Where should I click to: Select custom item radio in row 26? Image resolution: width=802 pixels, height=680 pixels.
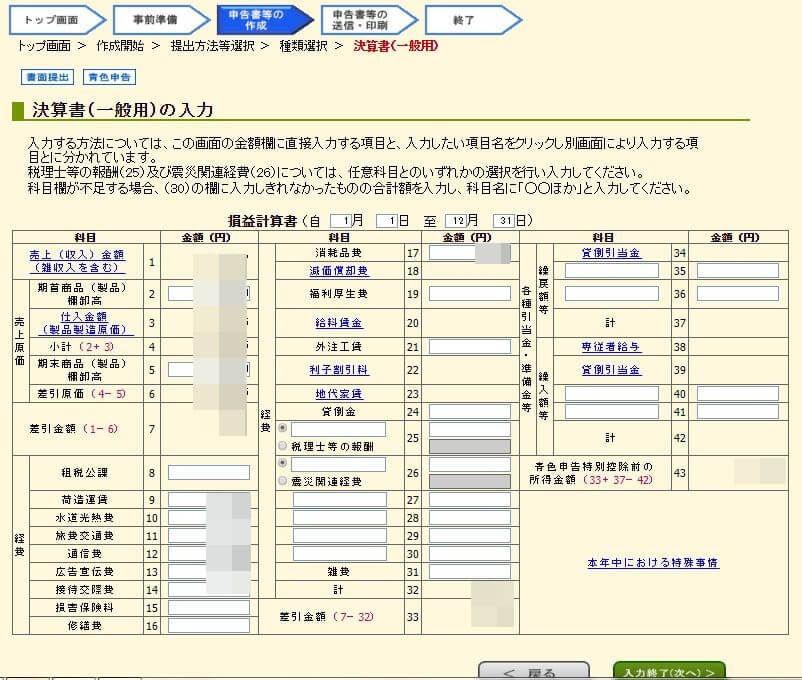click(282, 463)
